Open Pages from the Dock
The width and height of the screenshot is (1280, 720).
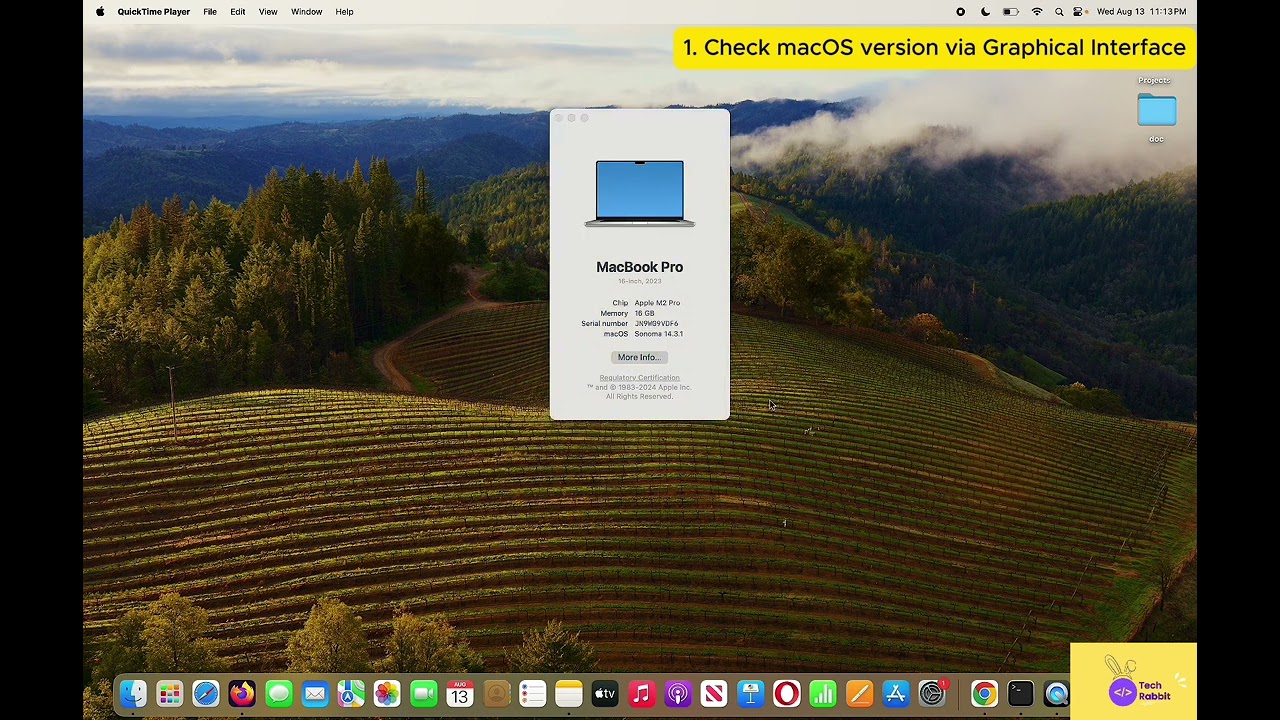[x=859, y=693]
